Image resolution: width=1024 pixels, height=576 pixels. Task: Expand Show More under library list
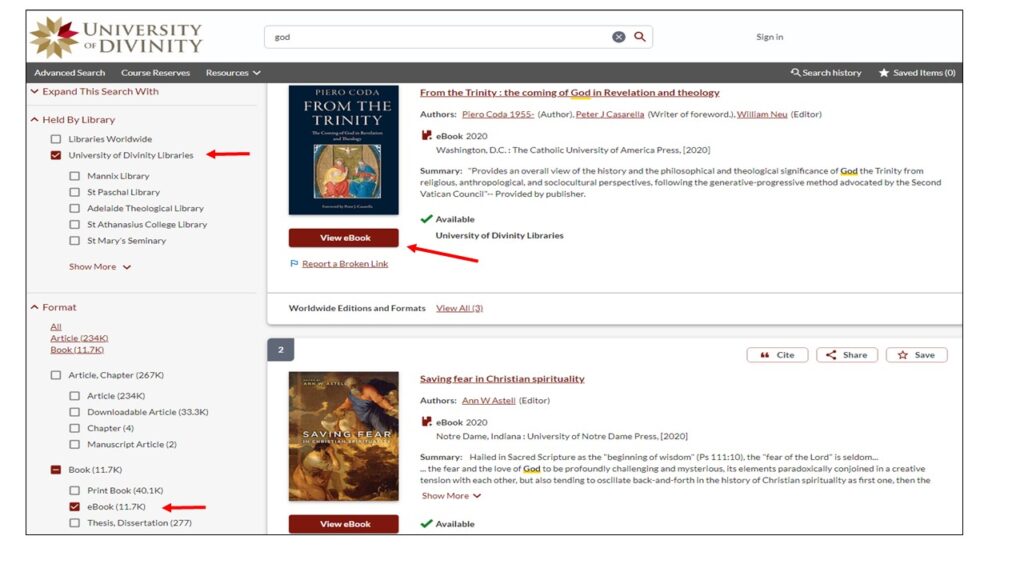point(99,267)
